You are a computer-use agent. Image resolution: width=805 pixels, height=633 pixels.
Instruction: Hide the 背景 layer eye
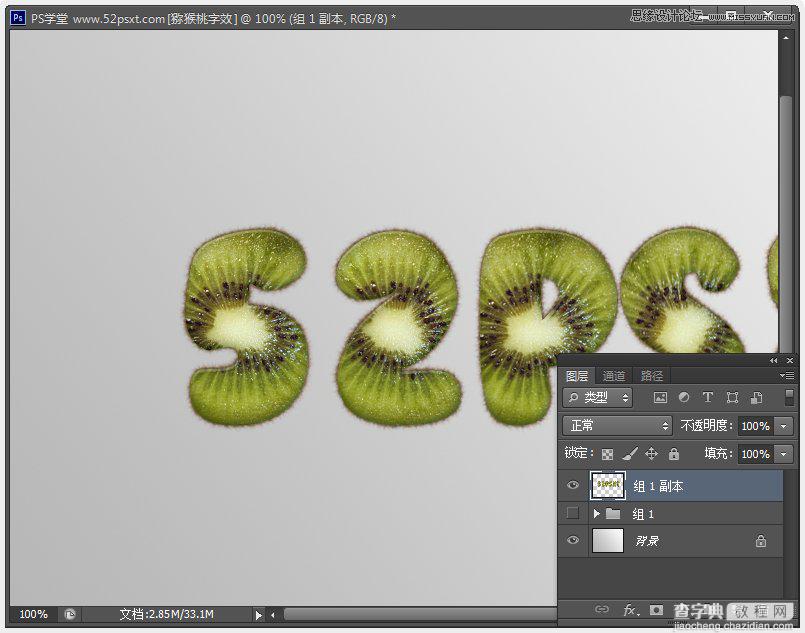pyautogui.click(x=573, y=540)
